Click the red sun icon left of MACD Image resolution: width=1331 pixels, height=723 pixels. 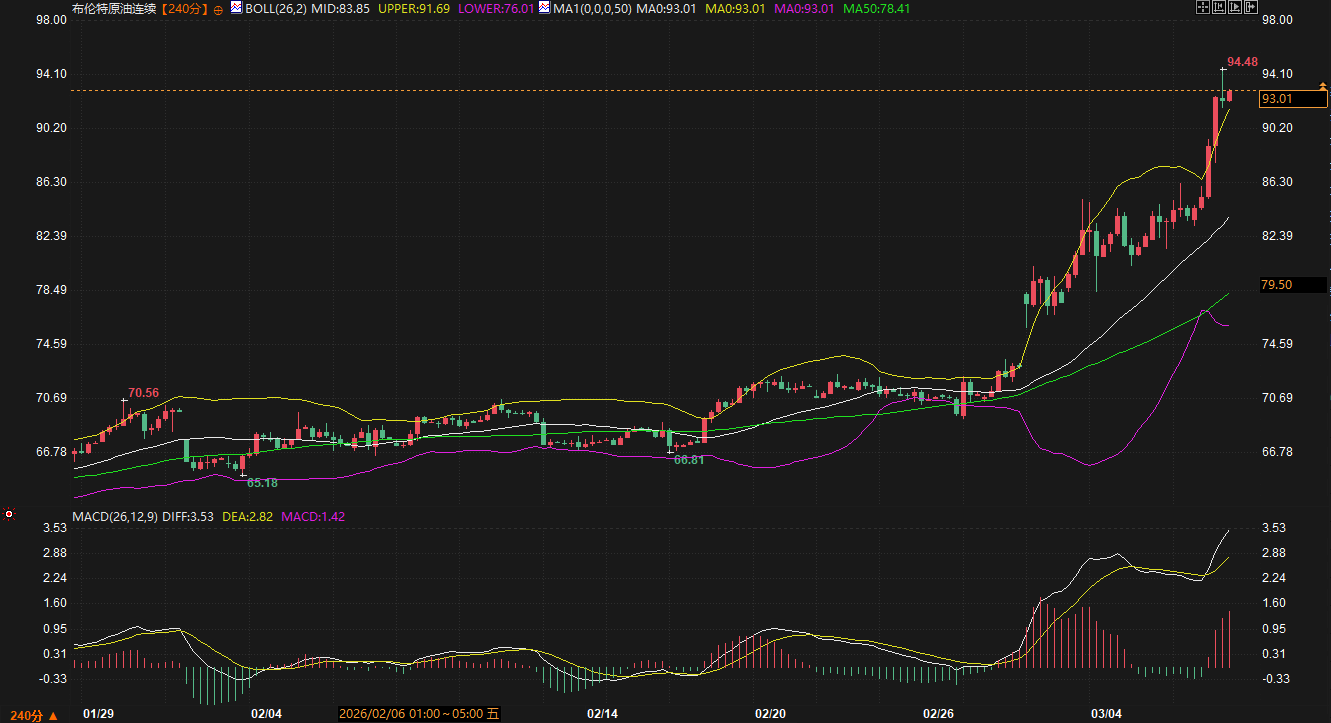9,514
